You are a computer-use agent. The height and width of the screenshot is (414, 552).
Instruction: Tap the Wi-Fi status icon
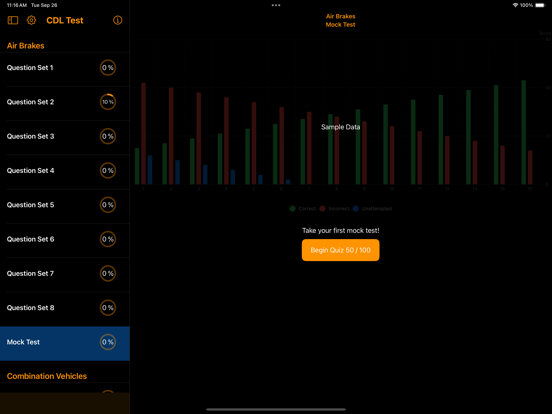coord(515,5)
